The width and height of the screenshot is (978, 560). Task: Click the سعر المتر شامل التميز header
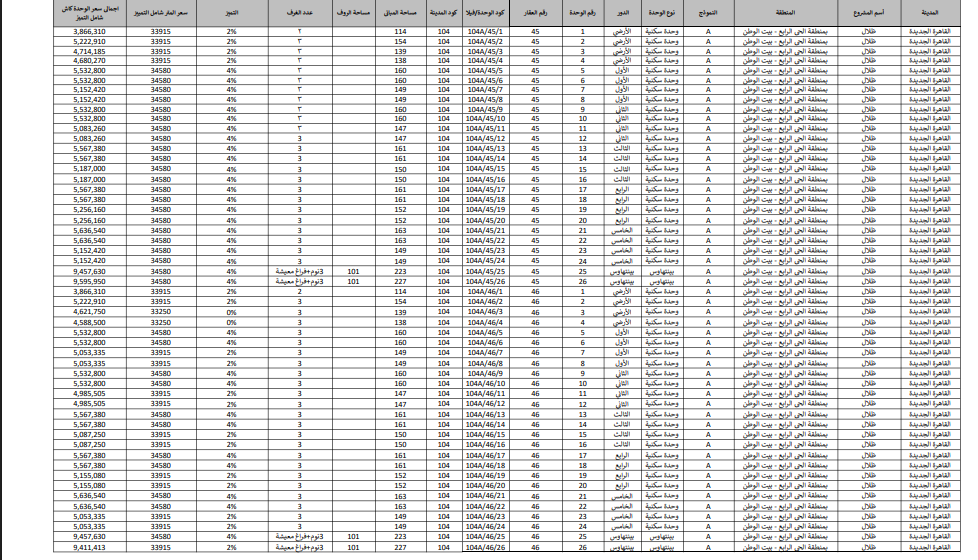point(160,12)
